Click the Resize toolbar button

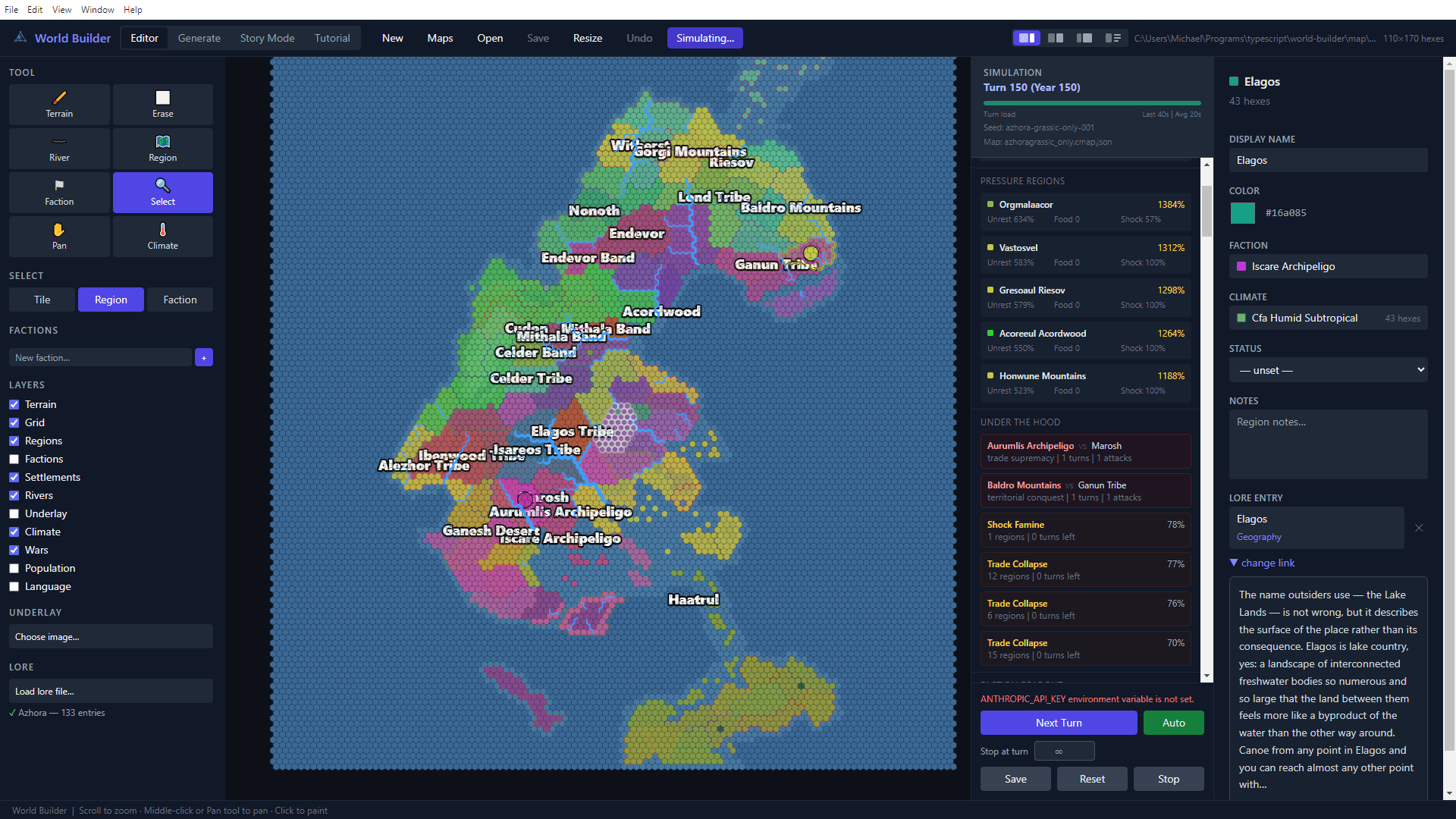click(x=588, y=38)
